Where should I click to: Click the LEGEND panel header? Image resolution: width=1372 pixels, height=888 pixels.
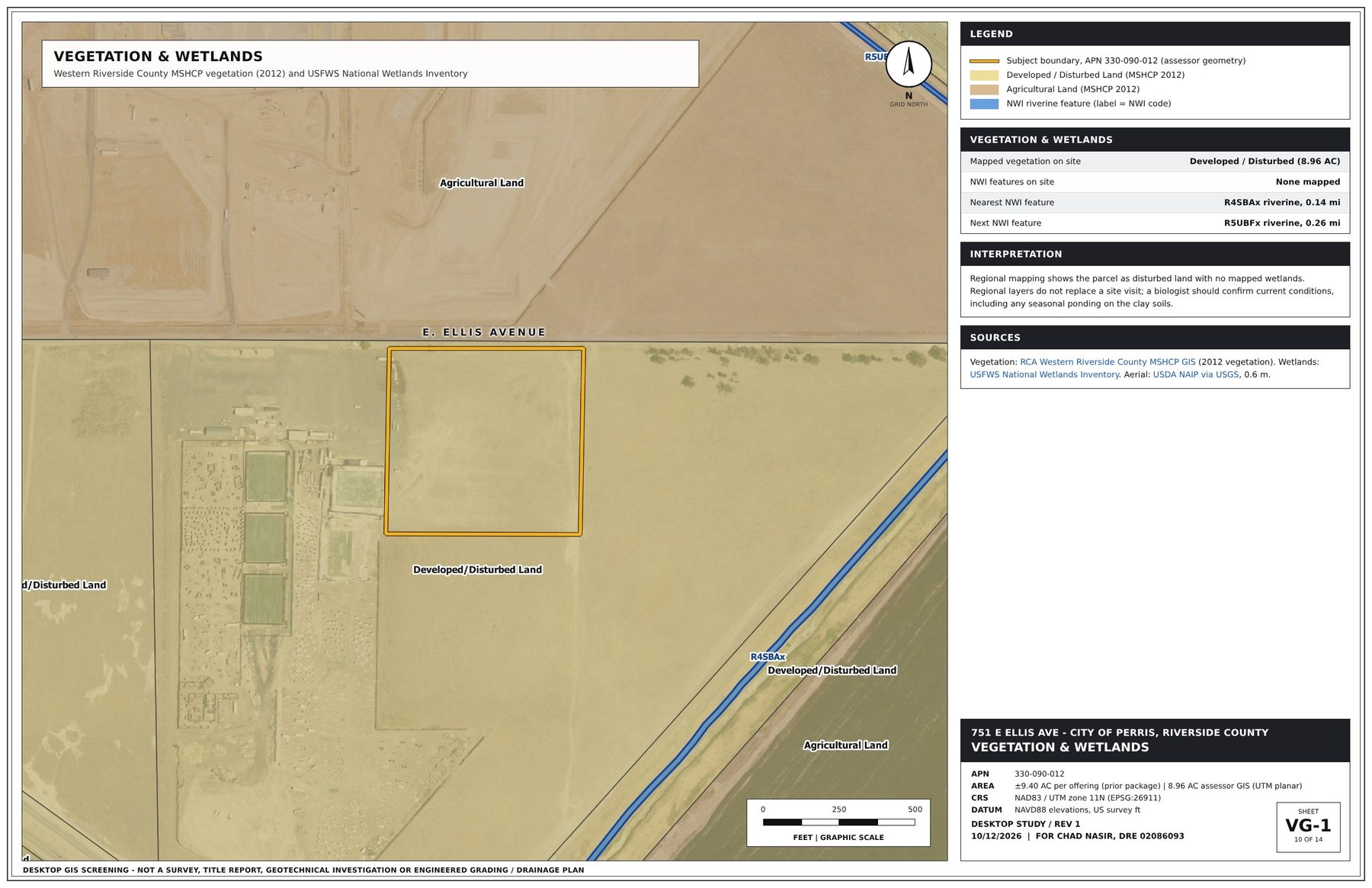coord(1155,34)
